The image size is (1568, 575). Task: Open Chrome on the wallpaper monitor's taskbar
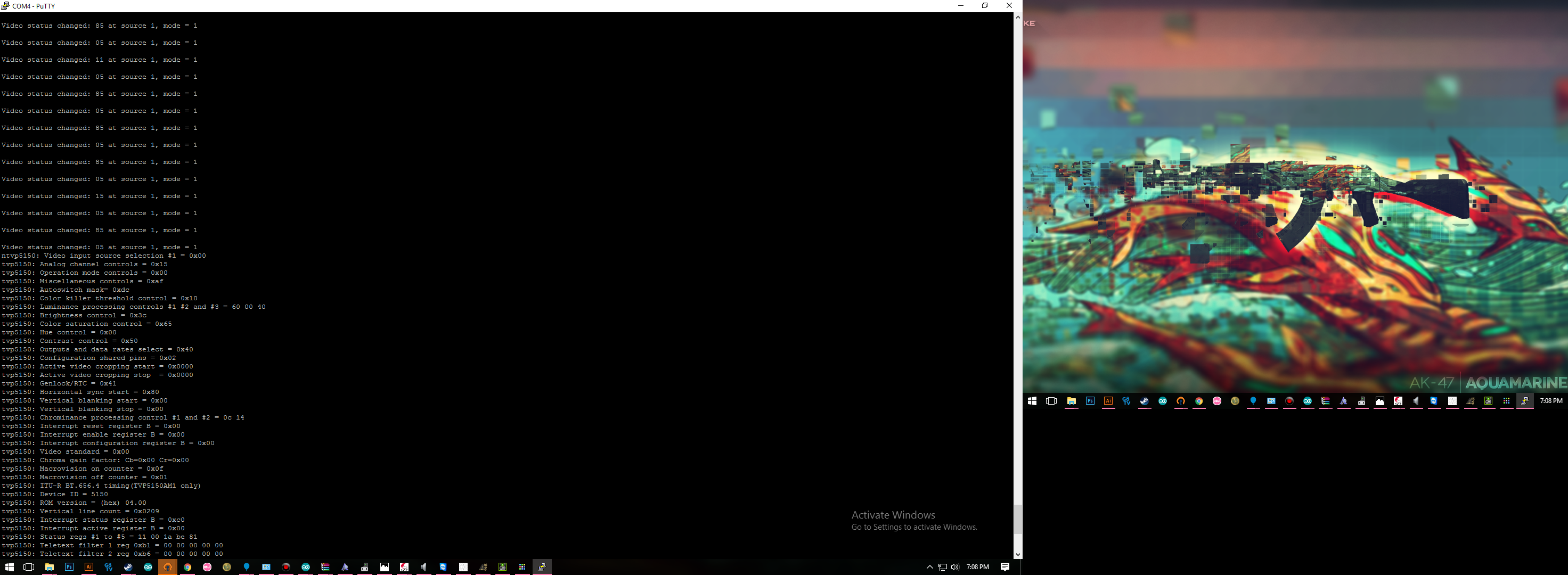click(1198, 401)
